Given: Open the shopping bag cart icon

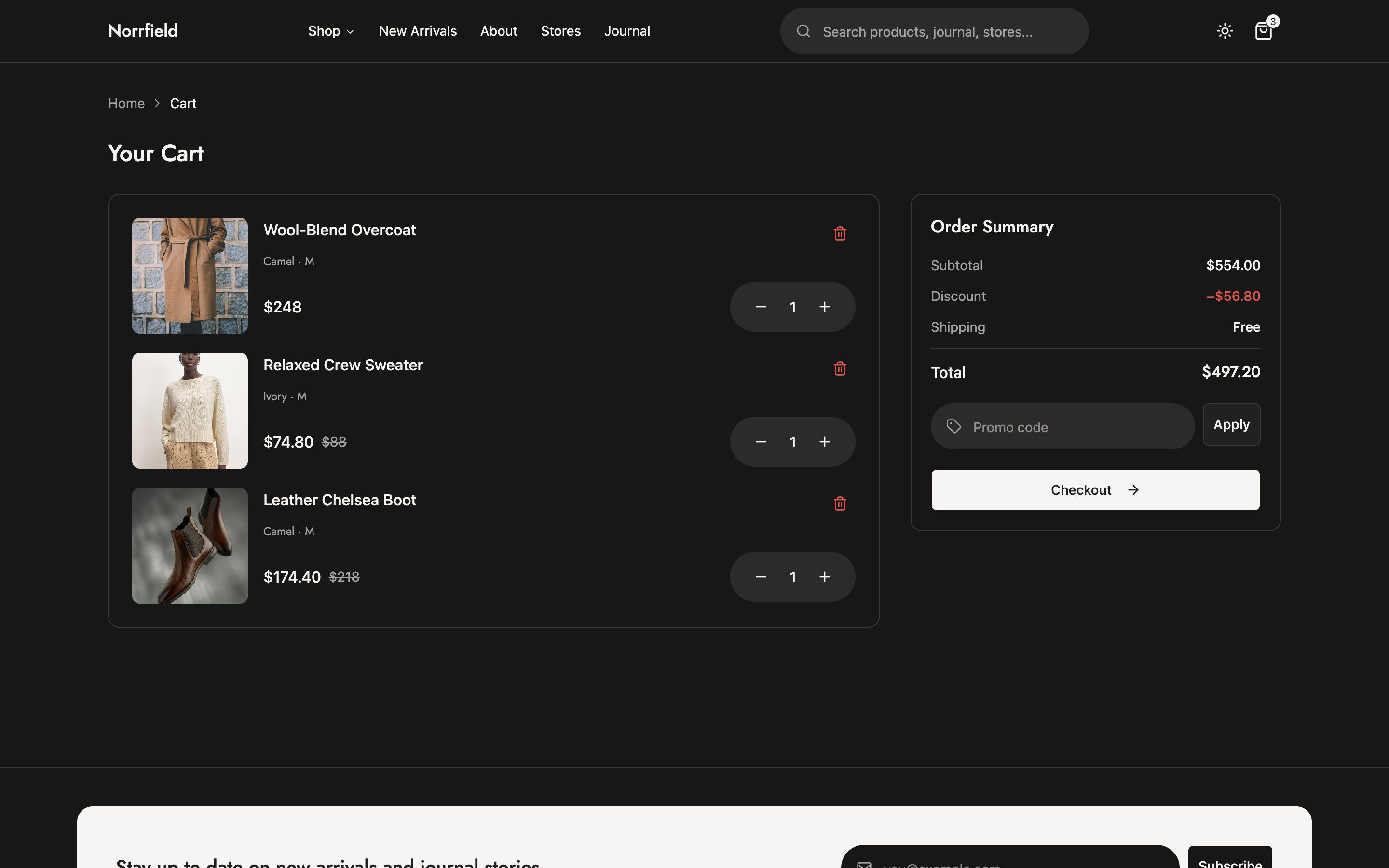Looking at the screenshot, I should [x=1263, y=31].
